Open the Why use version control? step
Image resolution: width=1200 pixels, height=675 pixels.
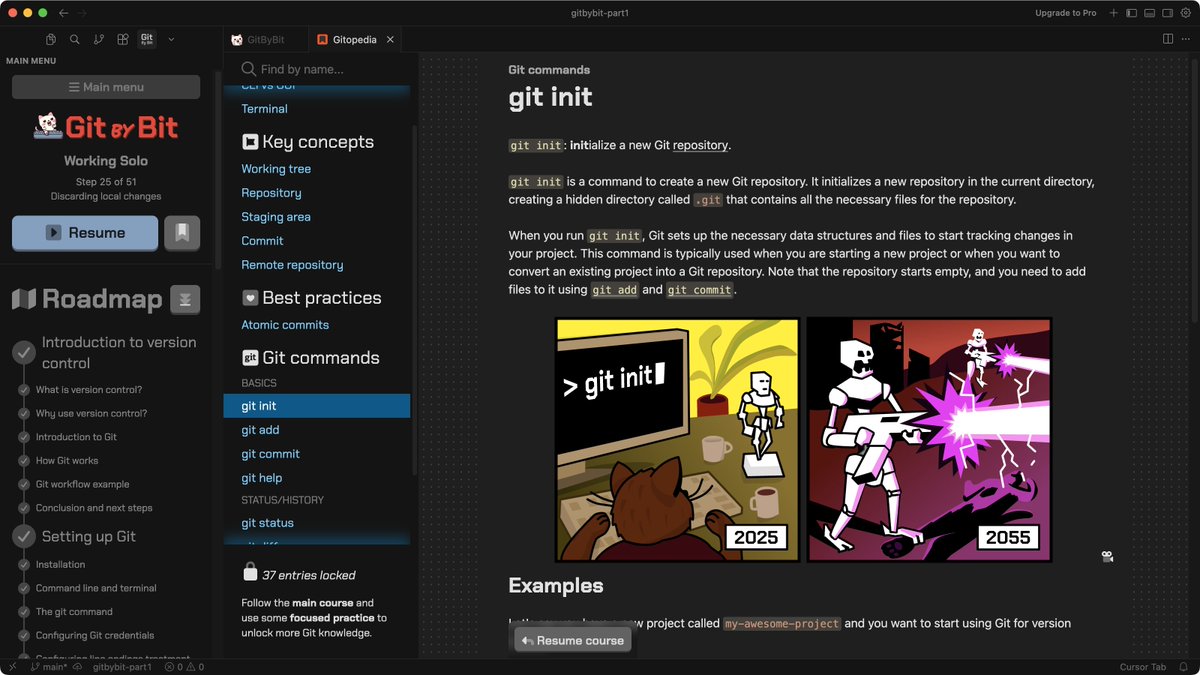point(92,413)
